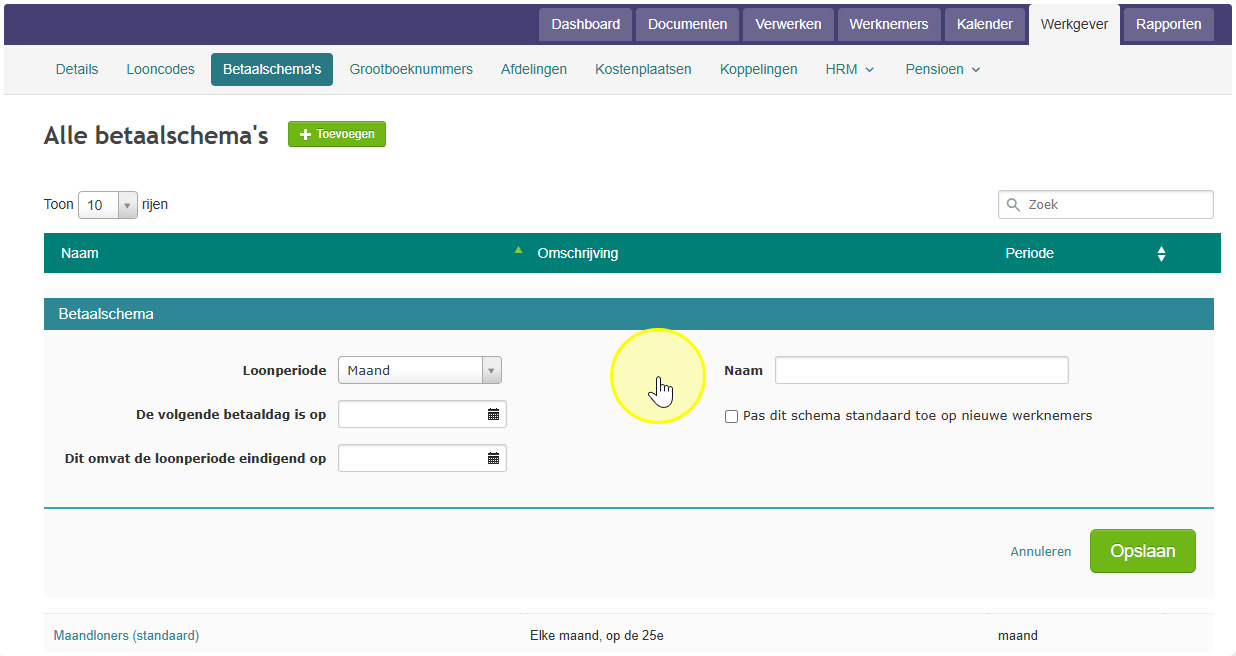Open Grootboeknummers subtab
The width and height of the screenshot is (1236, 656).
[411, 69]
